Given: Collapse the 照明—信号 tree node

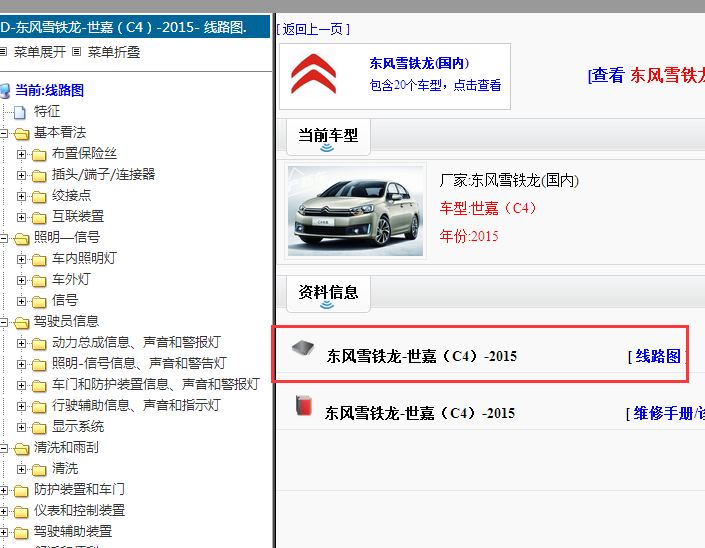Looking at the screenshot, I should tap(4, 238).
